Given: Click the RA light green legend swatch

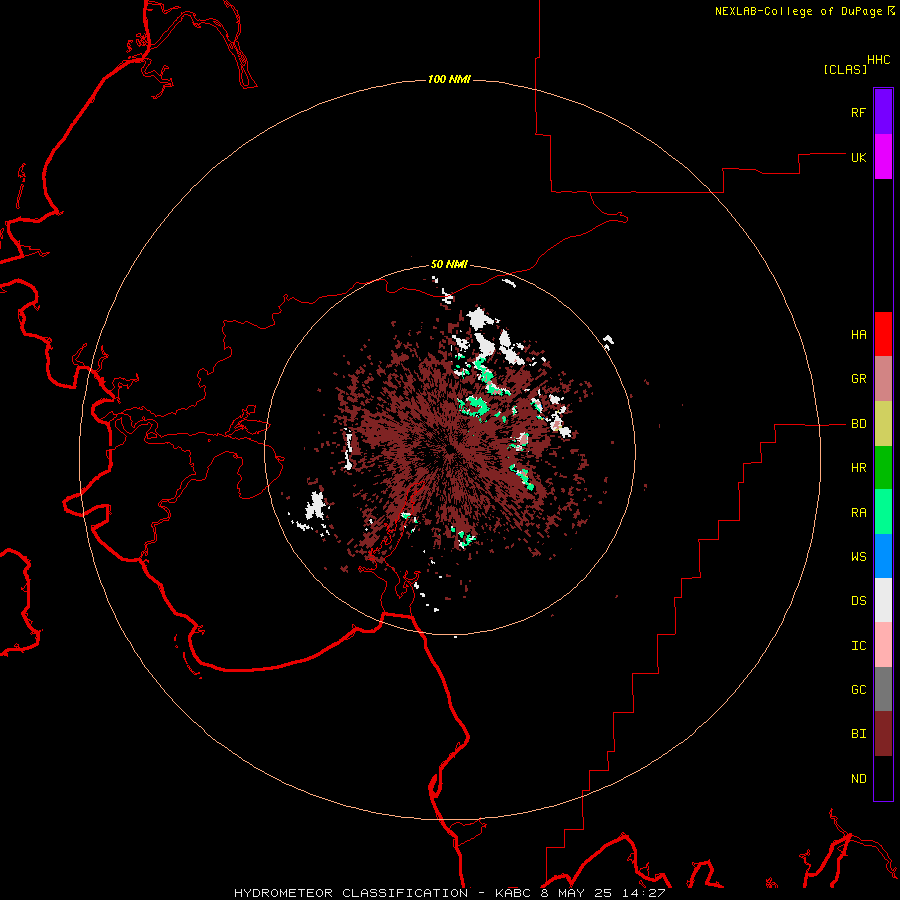Looking at the screenshot, I should tap(883, 512).
